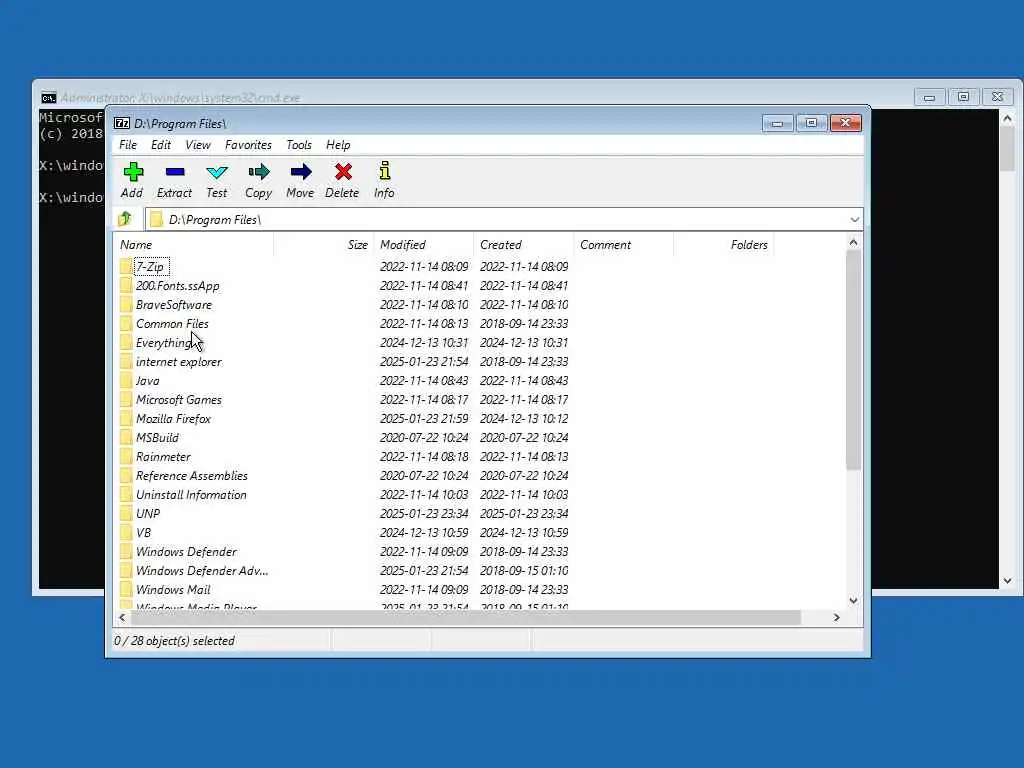Image resolution: width=1024 pixels, height=768 pixels.
Task: Open the Tools menu
Action: 299,145
